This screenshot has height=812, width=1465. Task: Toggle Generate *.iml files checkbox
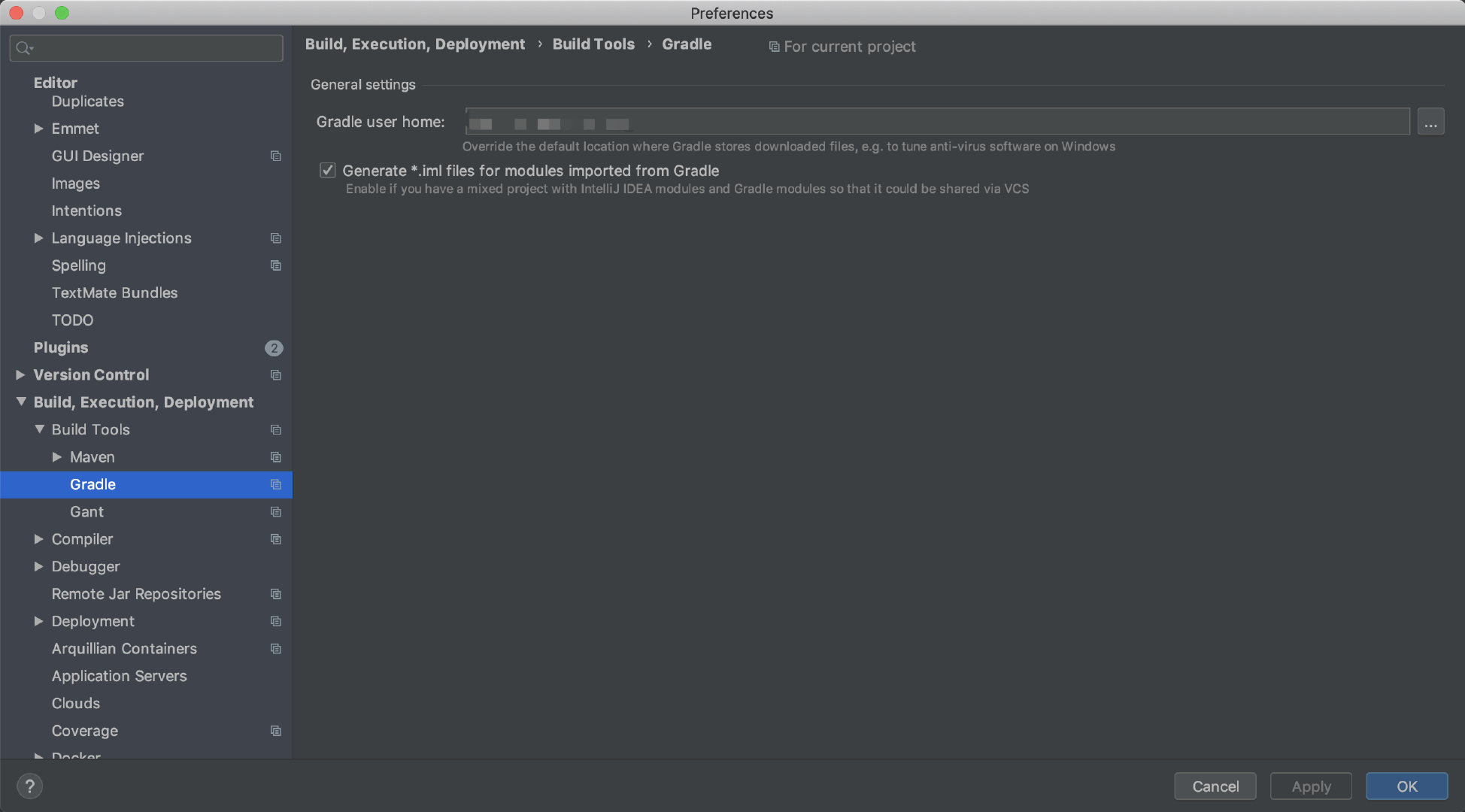point(327,171)
